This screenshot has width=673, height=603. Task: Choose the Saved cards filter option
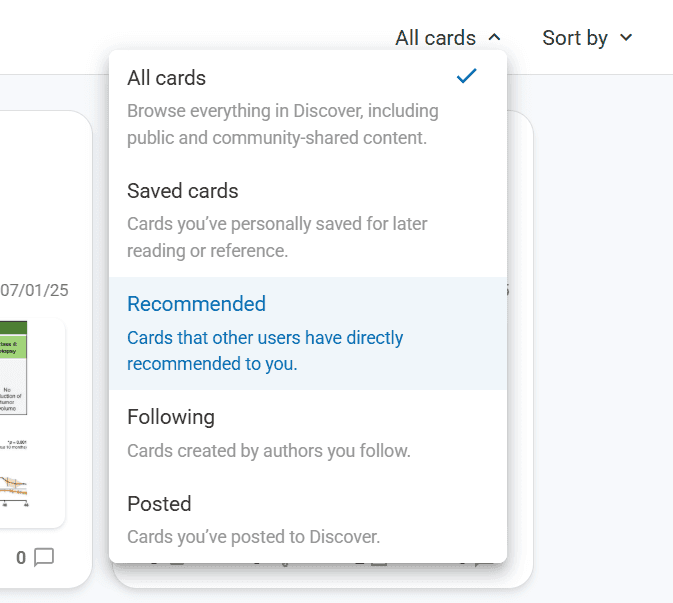click(183, 191)
